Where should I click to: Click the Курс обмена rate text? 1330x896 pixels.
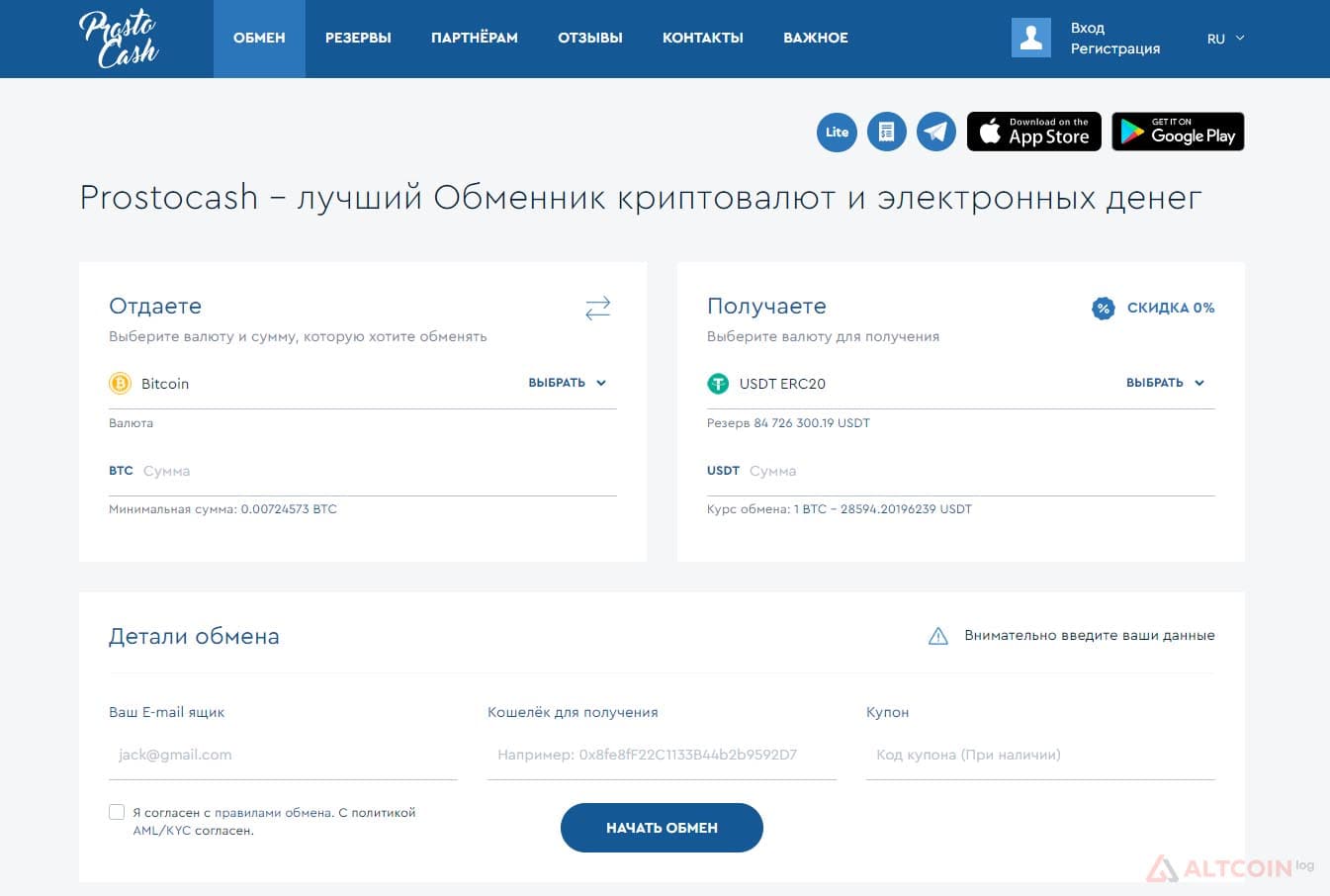(x=840, y=509)
